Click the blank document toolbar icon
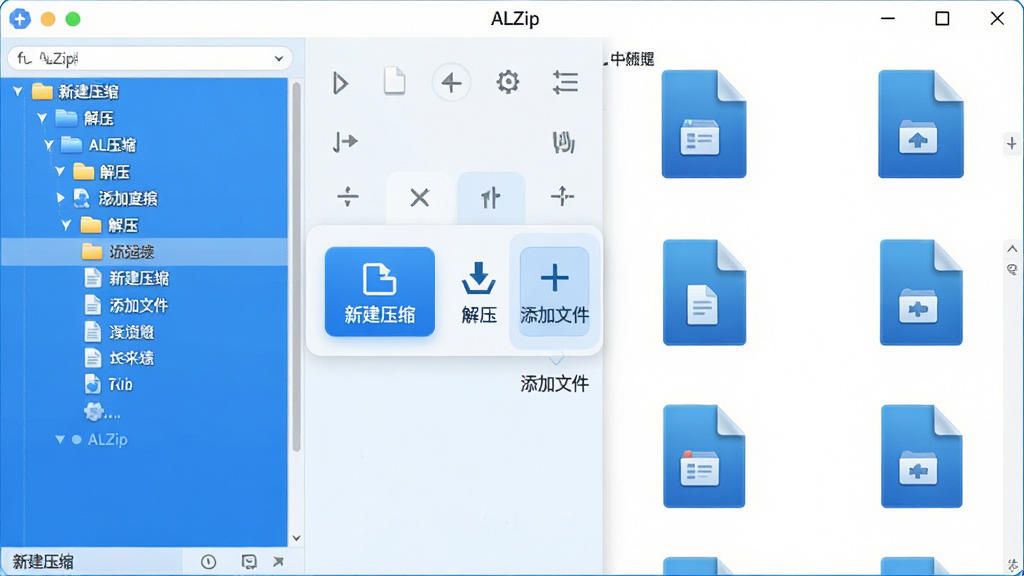Screen dimensions: 1024x576 tap(394, 82)
